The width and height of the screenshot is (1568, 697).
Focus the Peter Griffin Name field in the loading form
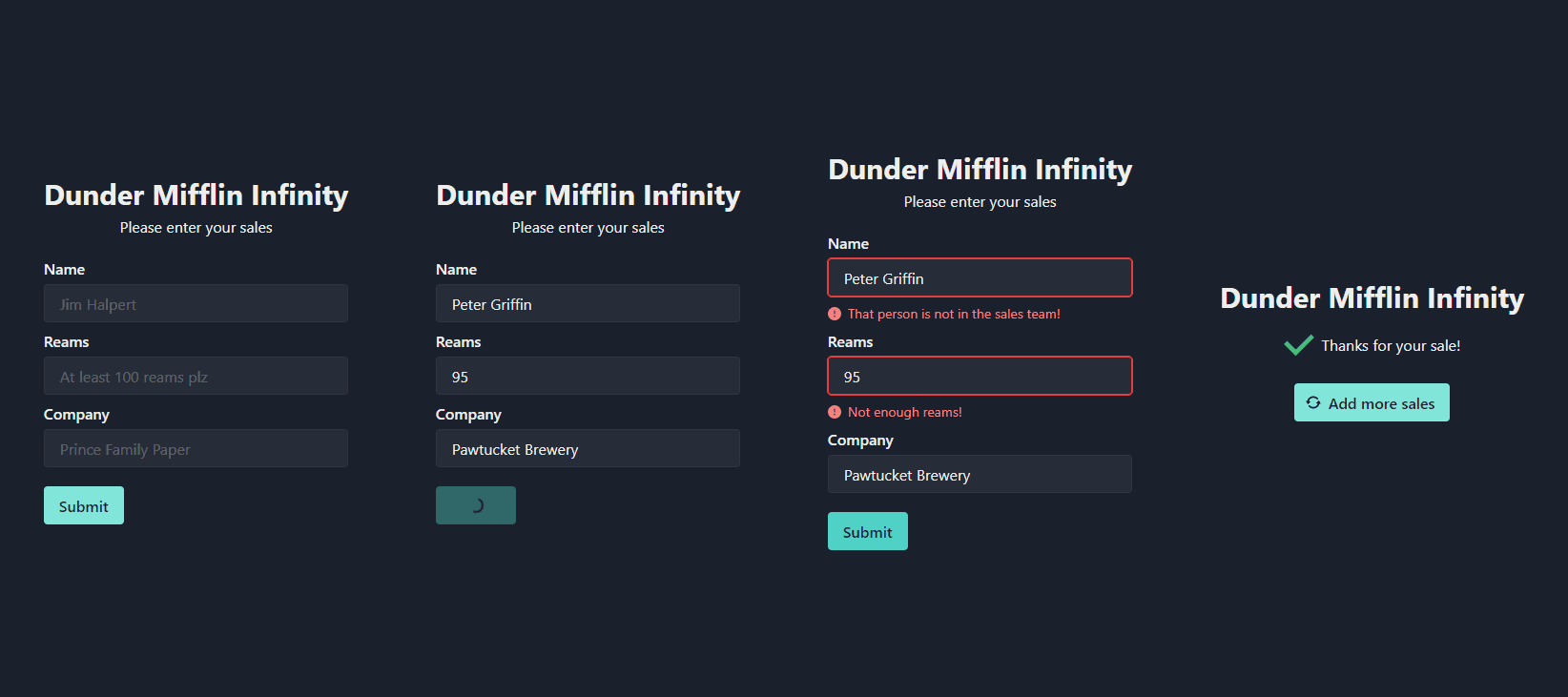coord(588,303)
